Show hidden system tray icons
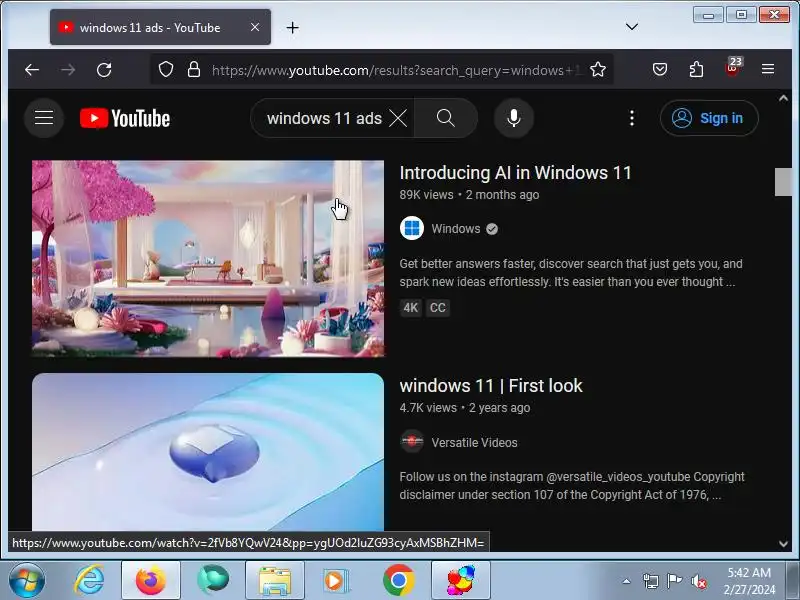 click(627, 581)
